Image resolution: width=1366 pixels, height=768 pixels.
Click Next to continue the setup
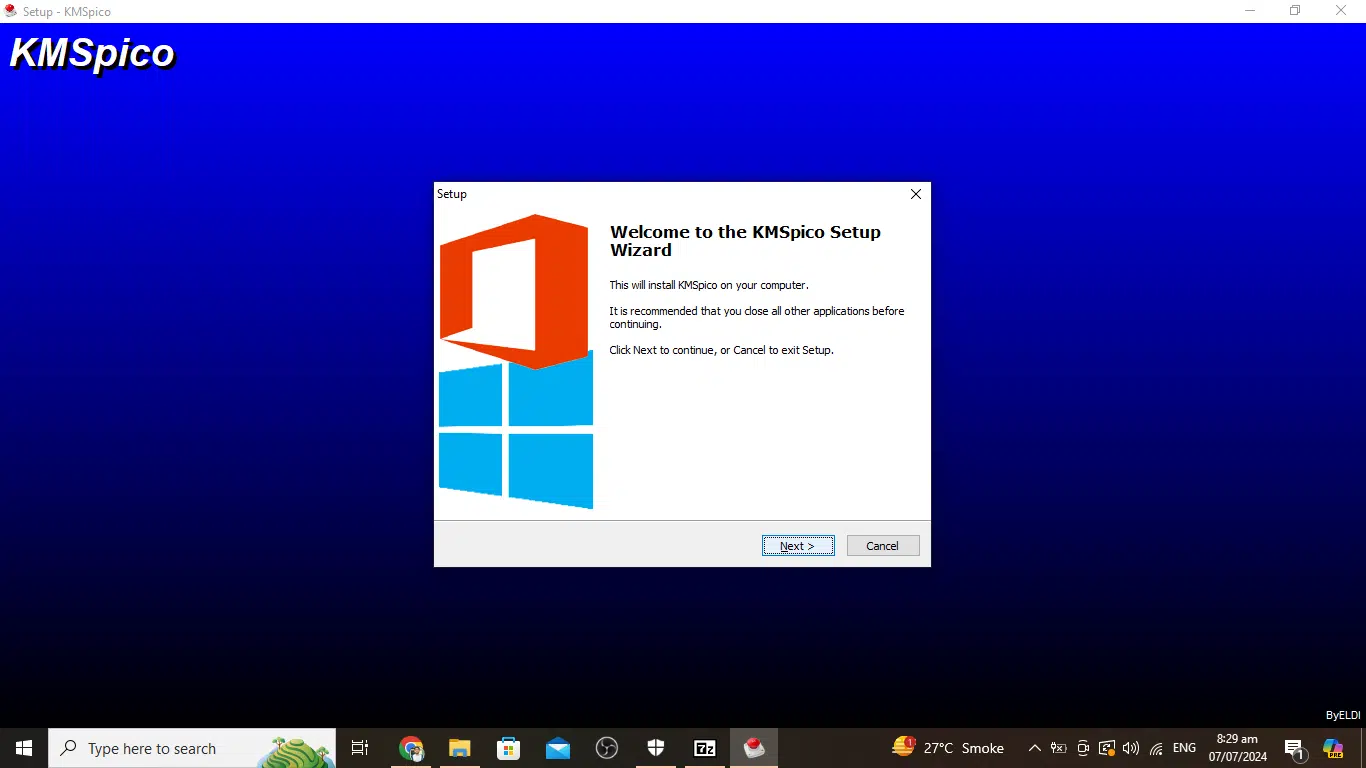point(798,546)
